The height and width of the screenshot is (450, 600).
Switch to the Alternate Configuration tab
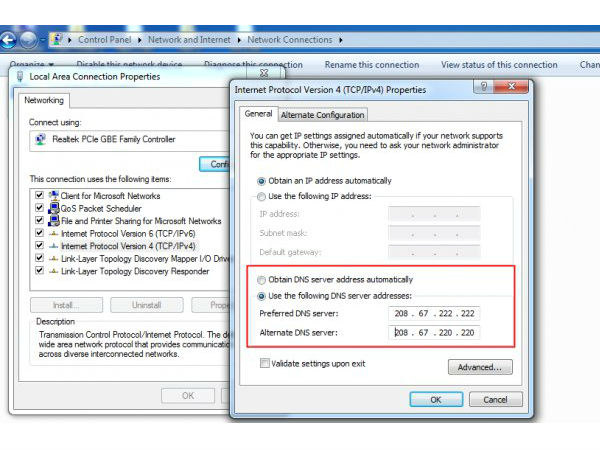coord(322,115)
